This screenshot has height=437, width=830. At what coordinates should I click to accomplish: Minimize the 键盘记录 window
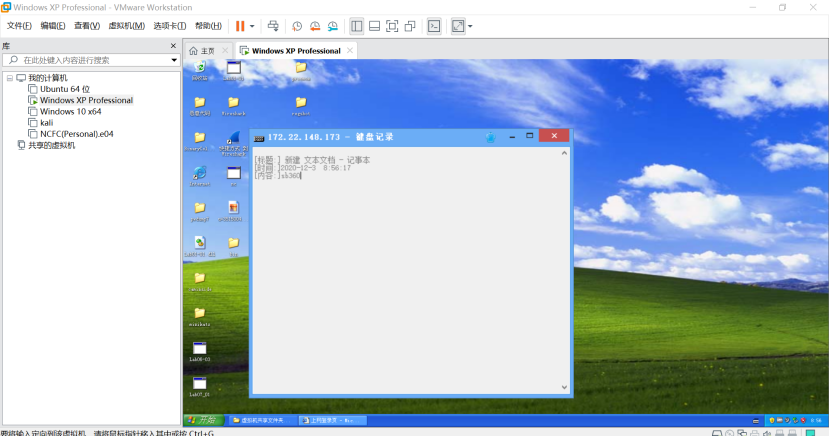click(512, 136)
